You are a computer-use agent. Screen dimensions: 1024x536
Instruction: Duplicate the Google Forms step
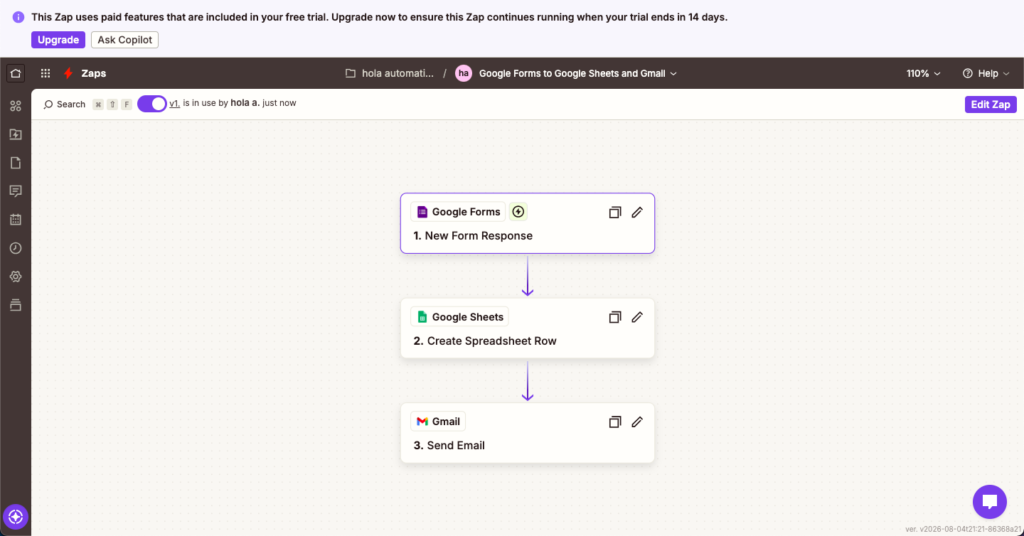click(615, 212)
